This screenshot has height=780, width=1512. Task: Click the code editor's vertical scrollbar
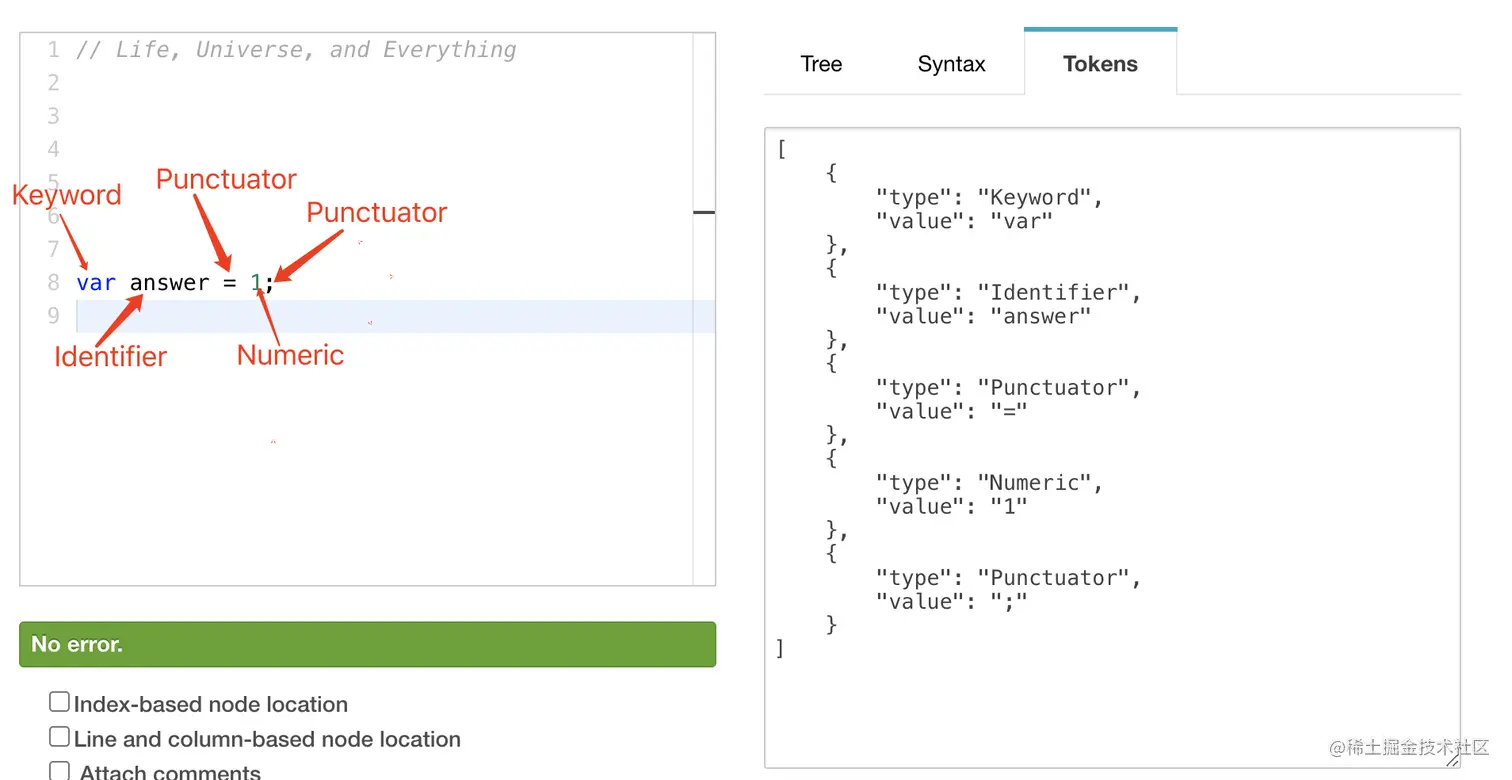tap(704, 300)
